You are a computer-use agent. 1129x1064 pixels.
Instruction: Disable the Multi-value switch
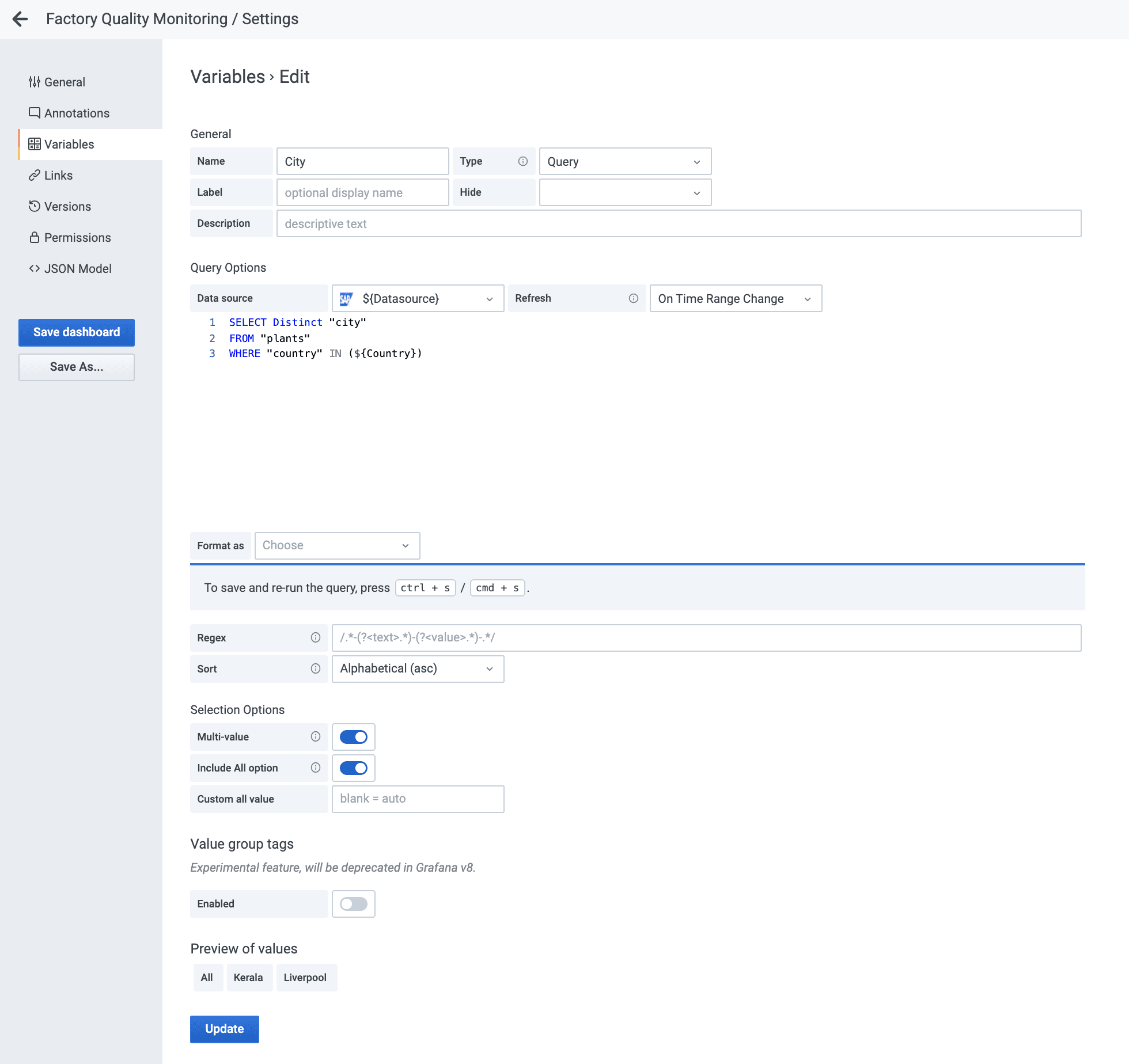(x=353, y=737)
